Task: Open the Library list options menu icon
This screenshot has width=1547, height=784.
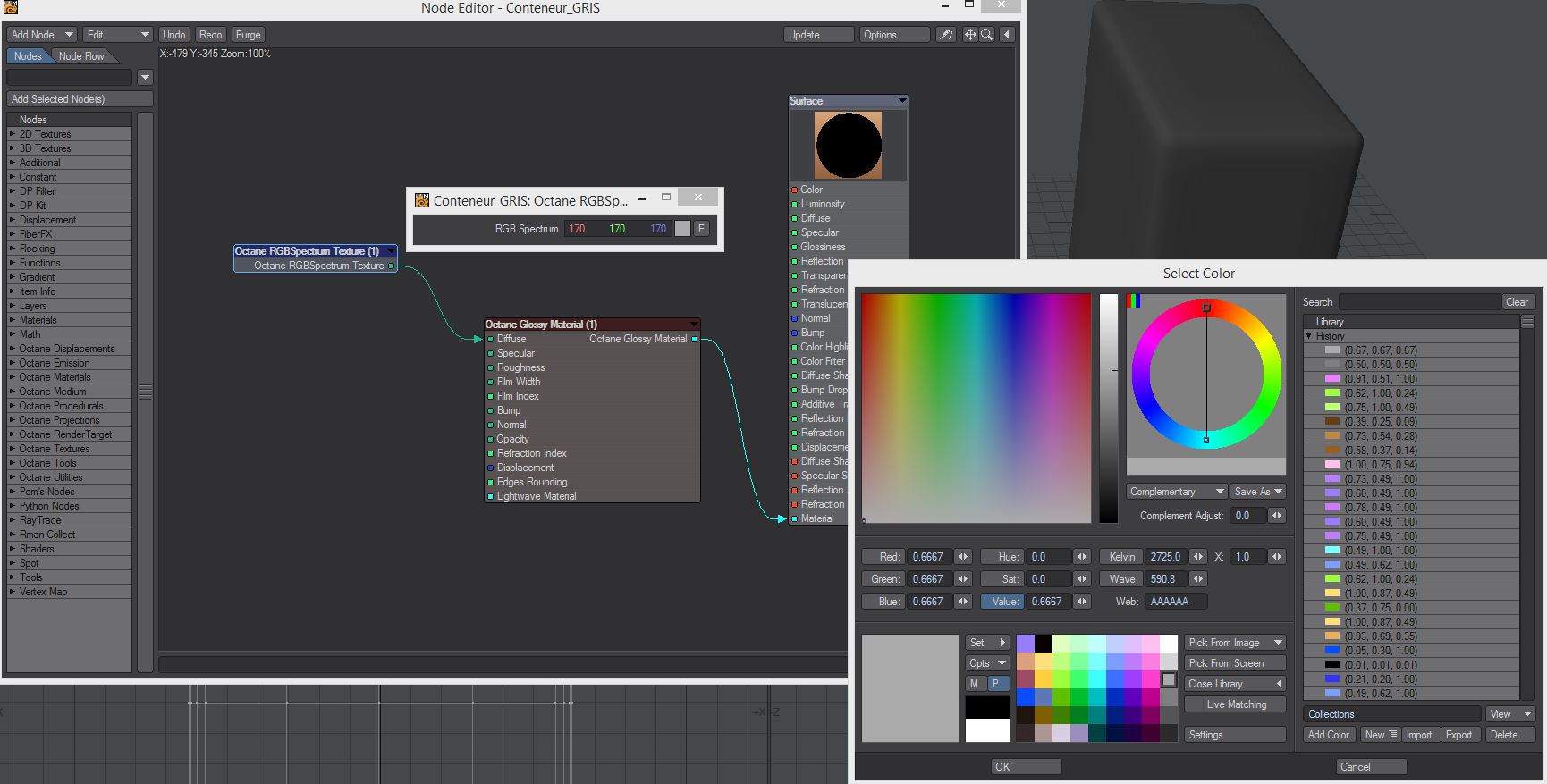Action: point(1527,322)
